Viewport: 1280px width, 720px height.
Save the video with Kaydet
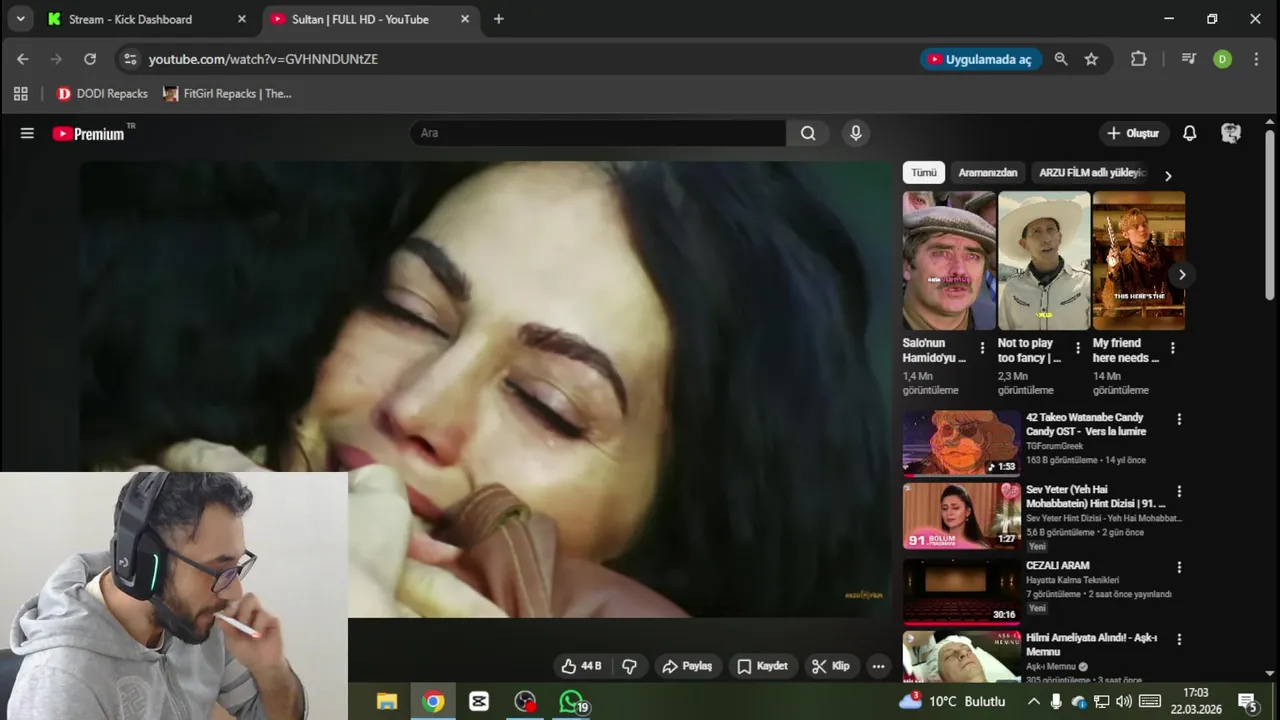tap(763, 666)
